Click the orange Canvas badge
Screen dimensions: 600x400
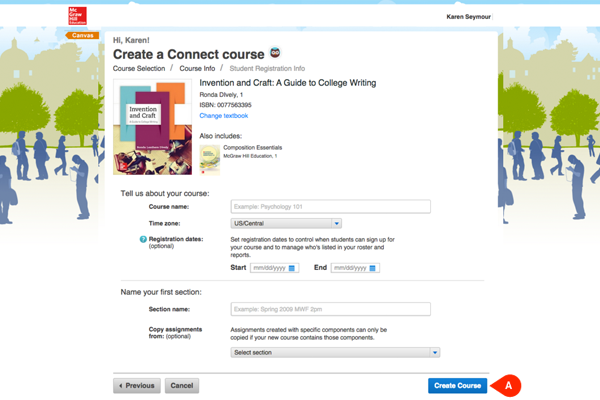tap(82, 35)
